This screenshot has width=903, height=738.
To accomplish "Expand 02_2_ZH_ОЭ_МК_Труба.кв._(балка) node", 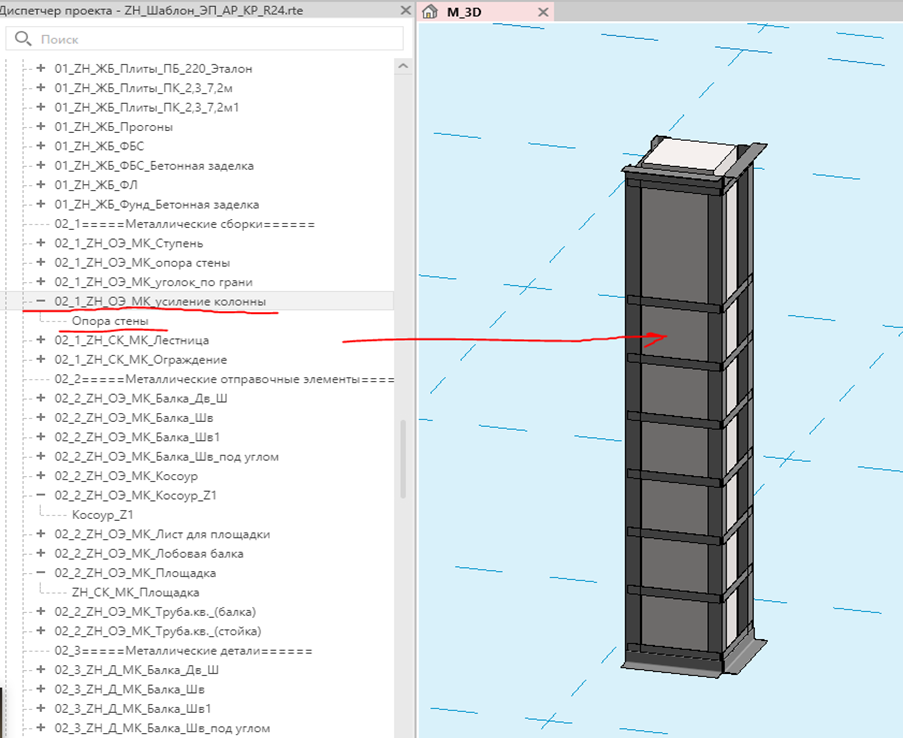I will tap(41, 611).
